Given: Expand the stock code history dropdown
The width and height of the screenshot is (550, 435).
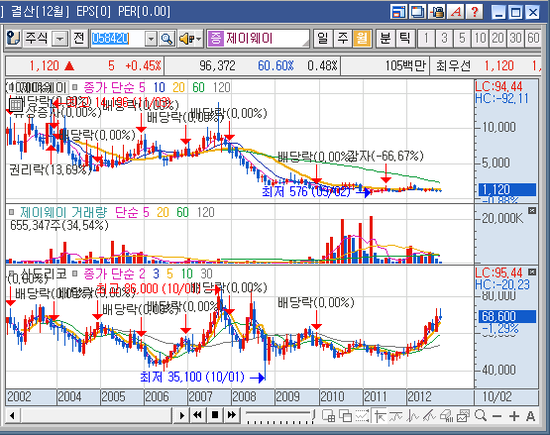Looking at the screenshot, I should point(151,39).
